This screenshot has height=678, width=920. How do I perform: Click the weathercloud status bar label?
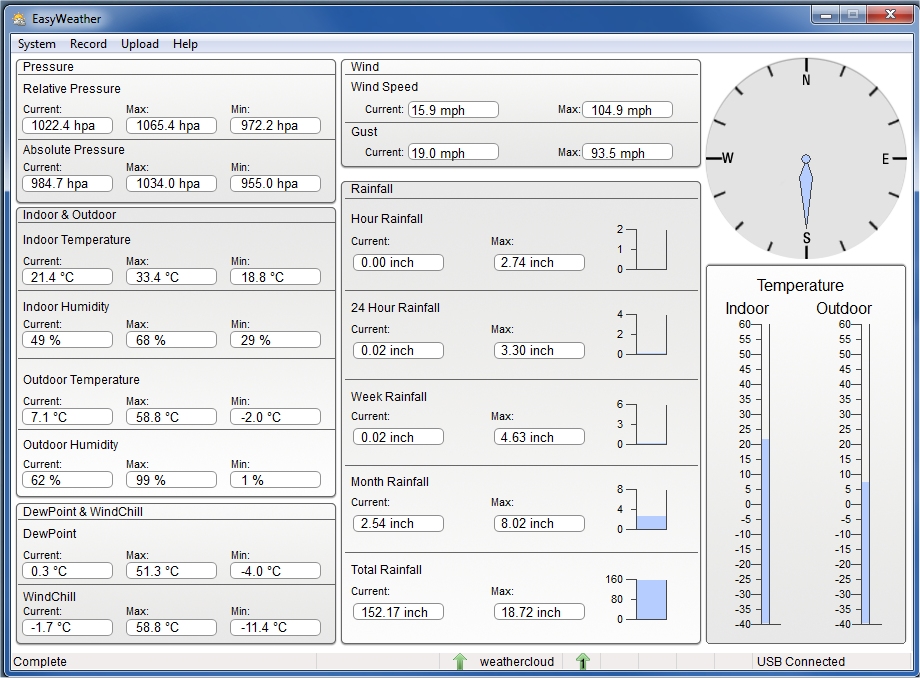[516, 661]
